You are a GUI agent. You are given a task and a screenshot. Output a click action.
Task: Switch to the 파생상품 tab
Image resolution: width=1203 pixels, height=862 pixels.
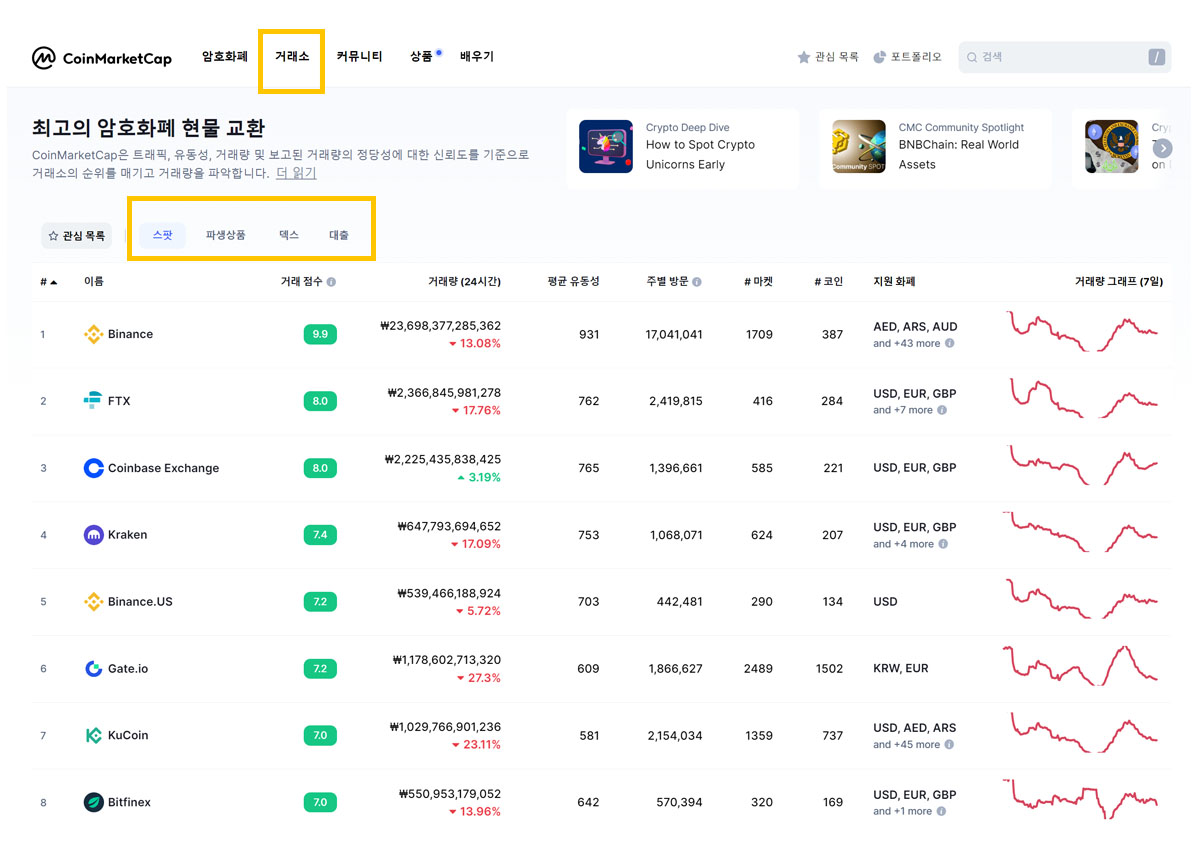(226, 236)
